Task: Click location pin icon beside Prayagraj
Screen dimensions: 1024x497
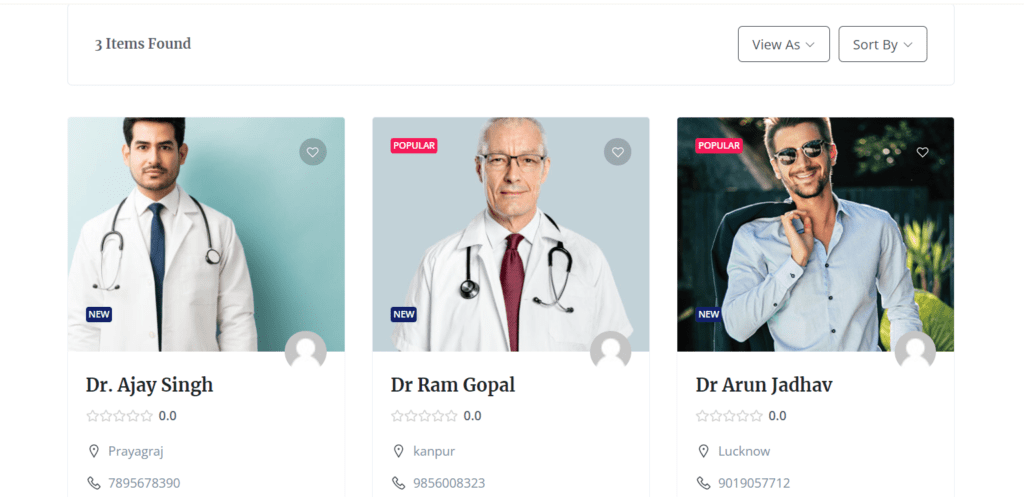Action: (93, 451)
